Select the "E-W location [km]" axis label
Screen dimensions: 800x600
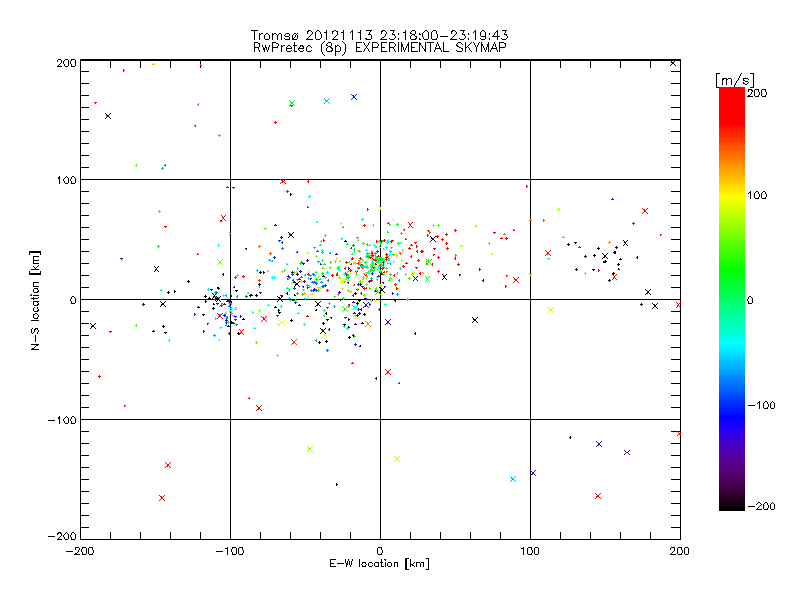(x=379, y=564)
